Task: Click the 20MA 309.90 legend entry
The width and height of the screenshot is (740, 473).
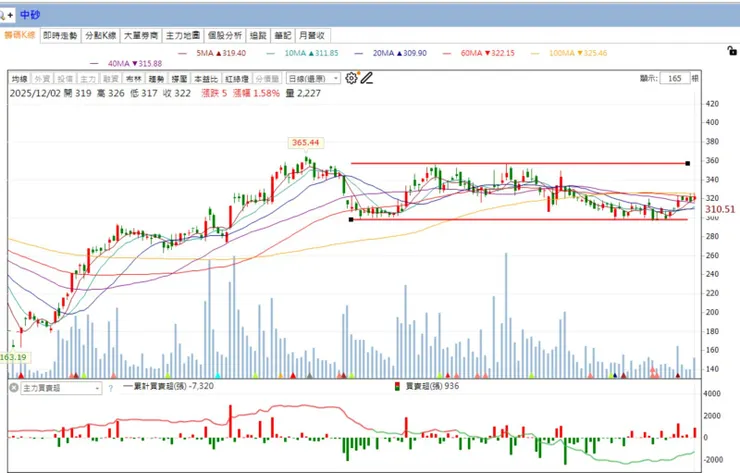Action: 391,53
